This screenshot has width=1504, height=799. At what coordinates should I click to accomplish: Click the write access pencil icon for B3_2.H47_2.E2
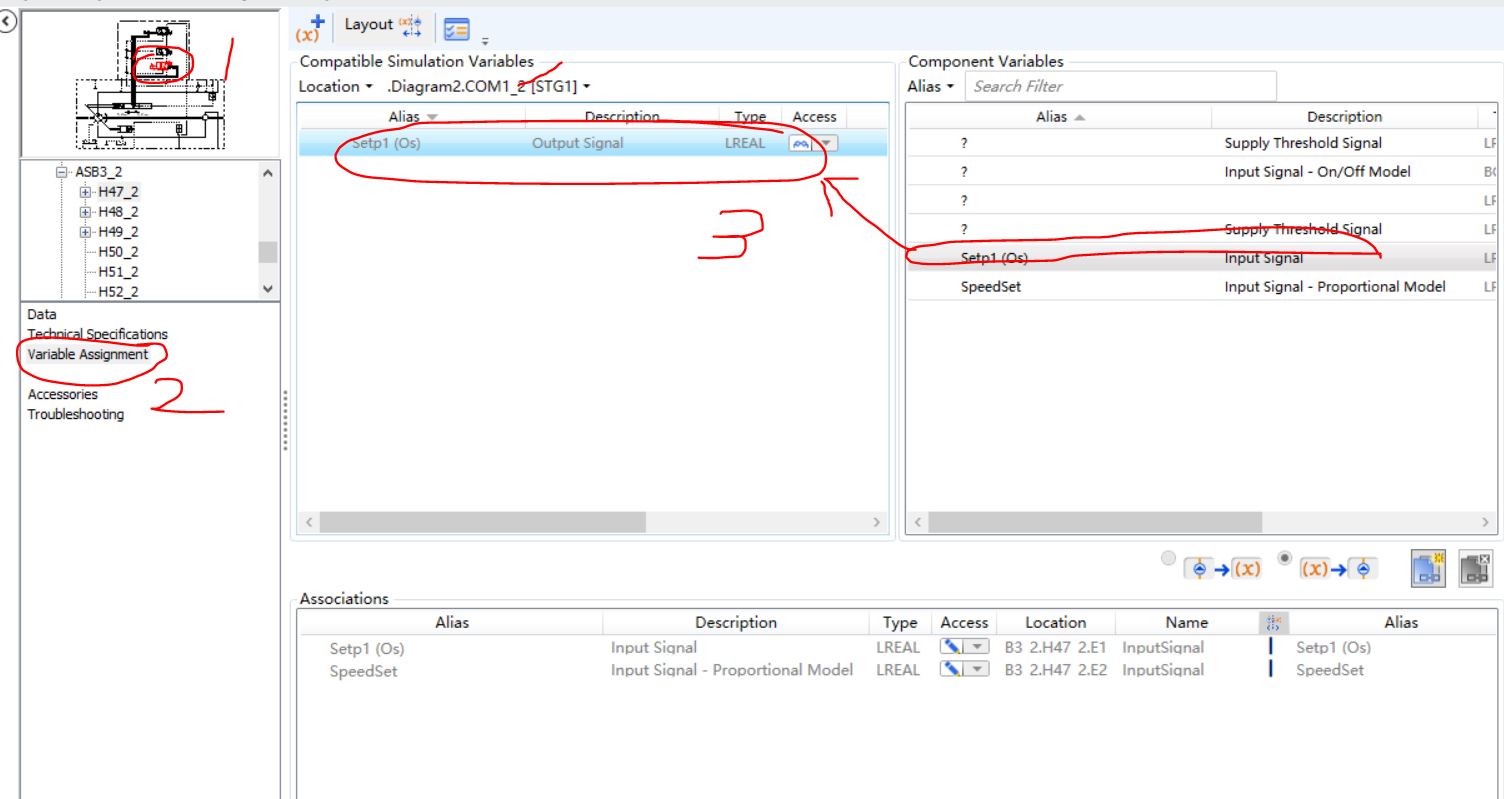click(951, 670)
